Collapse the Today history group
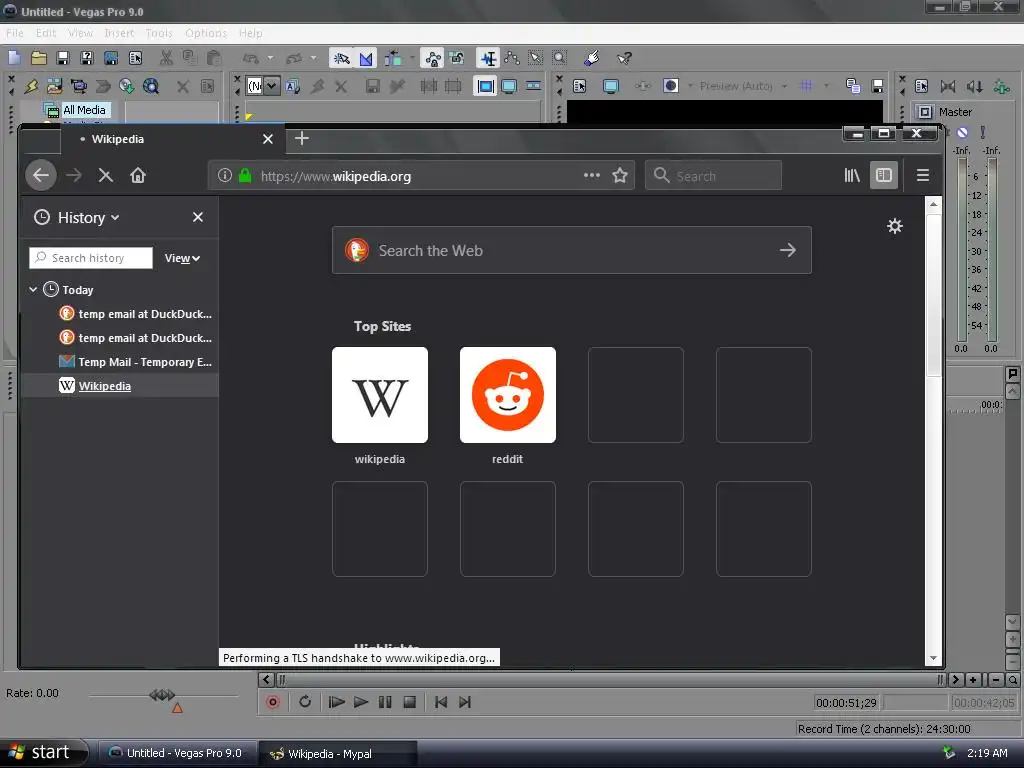Screen dimensions: 1024x768 [x=33, y=289]
